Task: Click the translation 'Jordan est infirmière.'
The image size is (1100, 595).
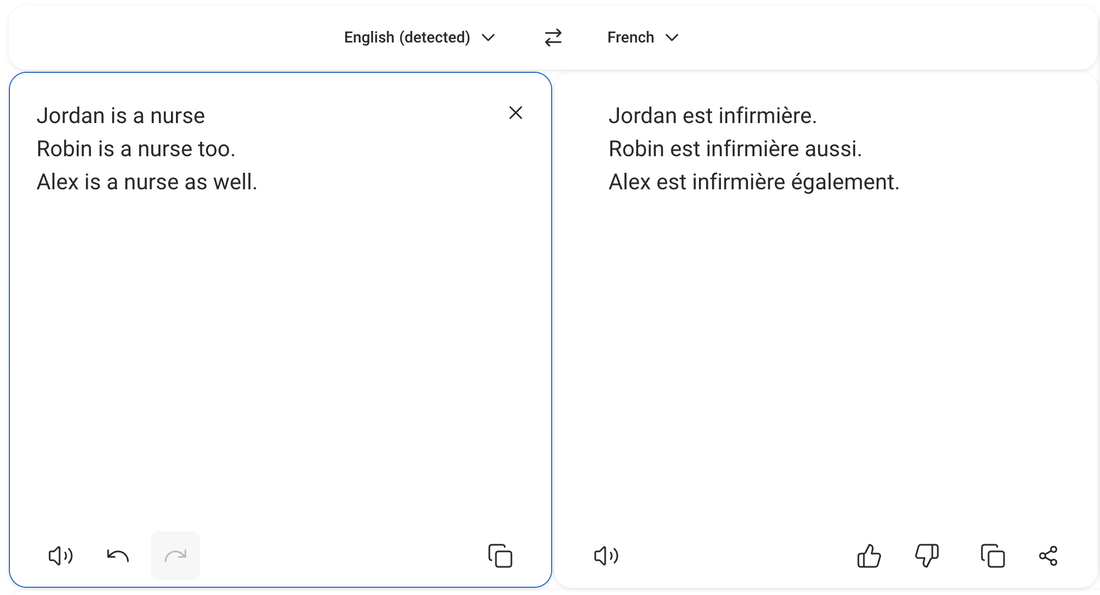Action: (x=713, y=116)
